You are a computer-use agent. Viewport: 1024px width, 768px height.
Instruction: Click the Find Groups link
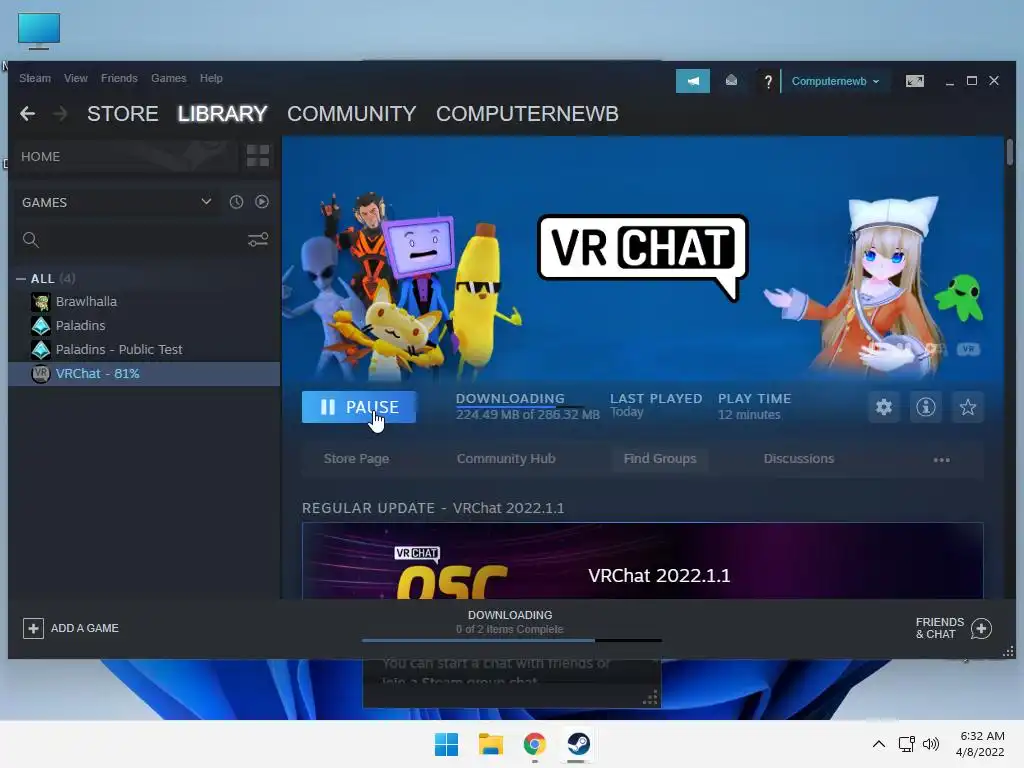click(x=660, y=458)
